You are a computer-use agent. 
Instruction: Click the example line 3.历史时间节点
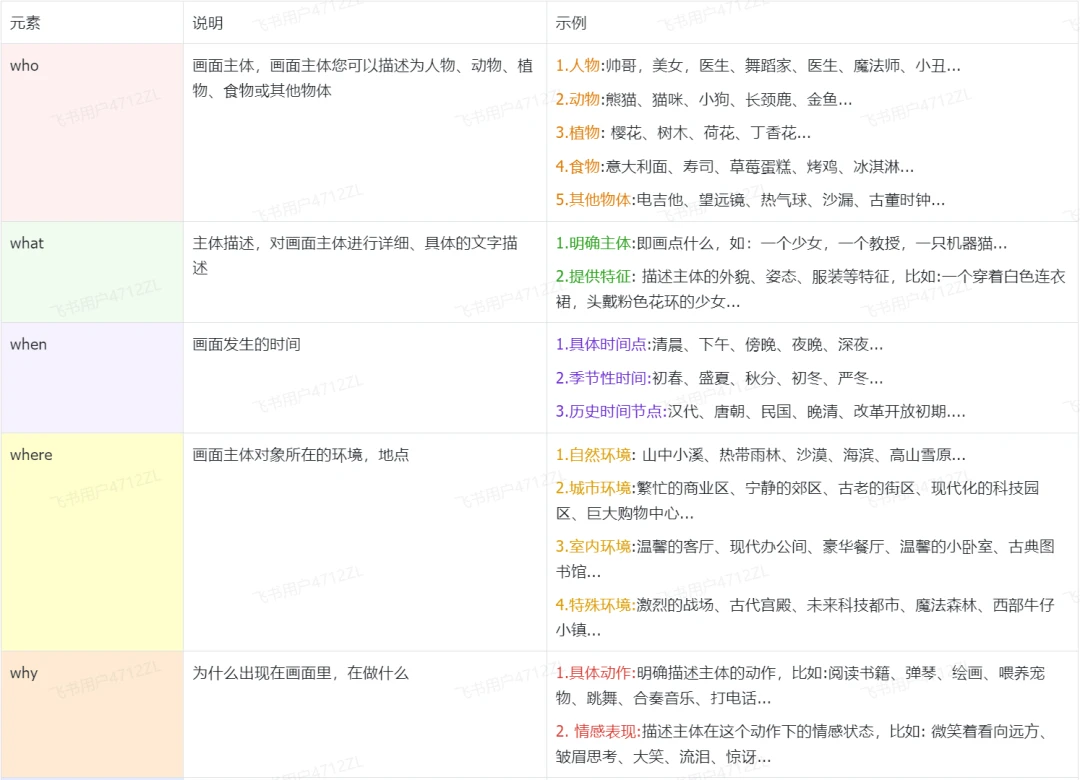pyautogui.click(x=760, y=411)
